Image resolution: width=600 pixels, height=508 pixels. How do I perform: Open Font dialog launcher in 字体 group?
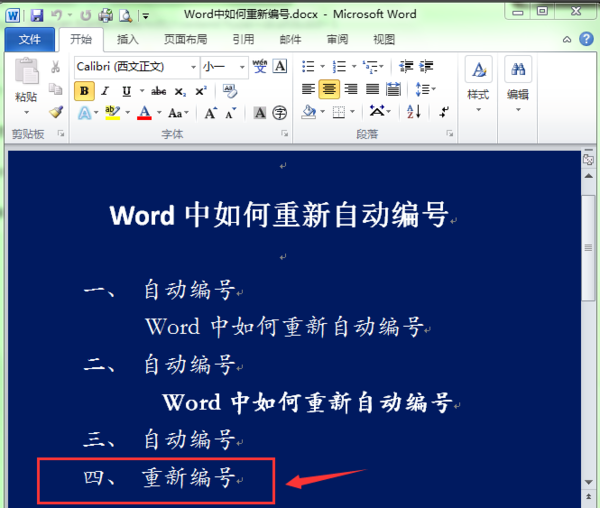click(x=284, y=133)
